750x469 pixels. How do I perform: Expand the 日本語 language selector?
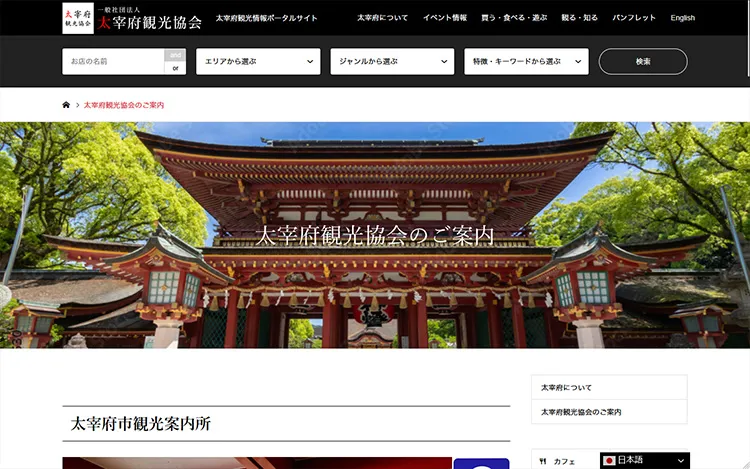[645, 460]
